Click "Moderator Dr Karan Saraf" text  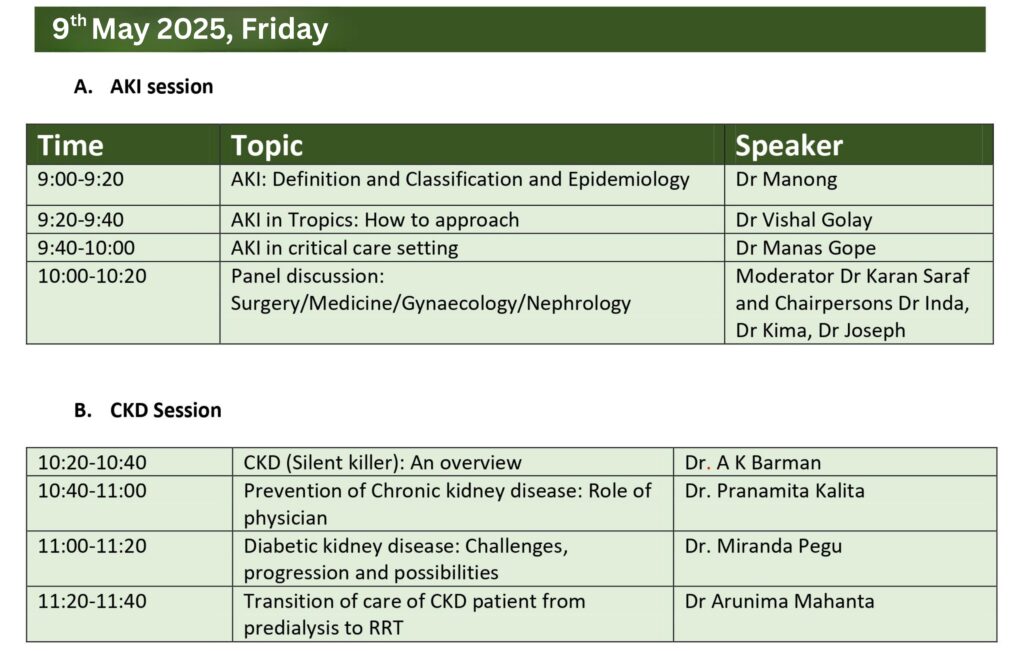pyautogui.click(x=852, y=275)
